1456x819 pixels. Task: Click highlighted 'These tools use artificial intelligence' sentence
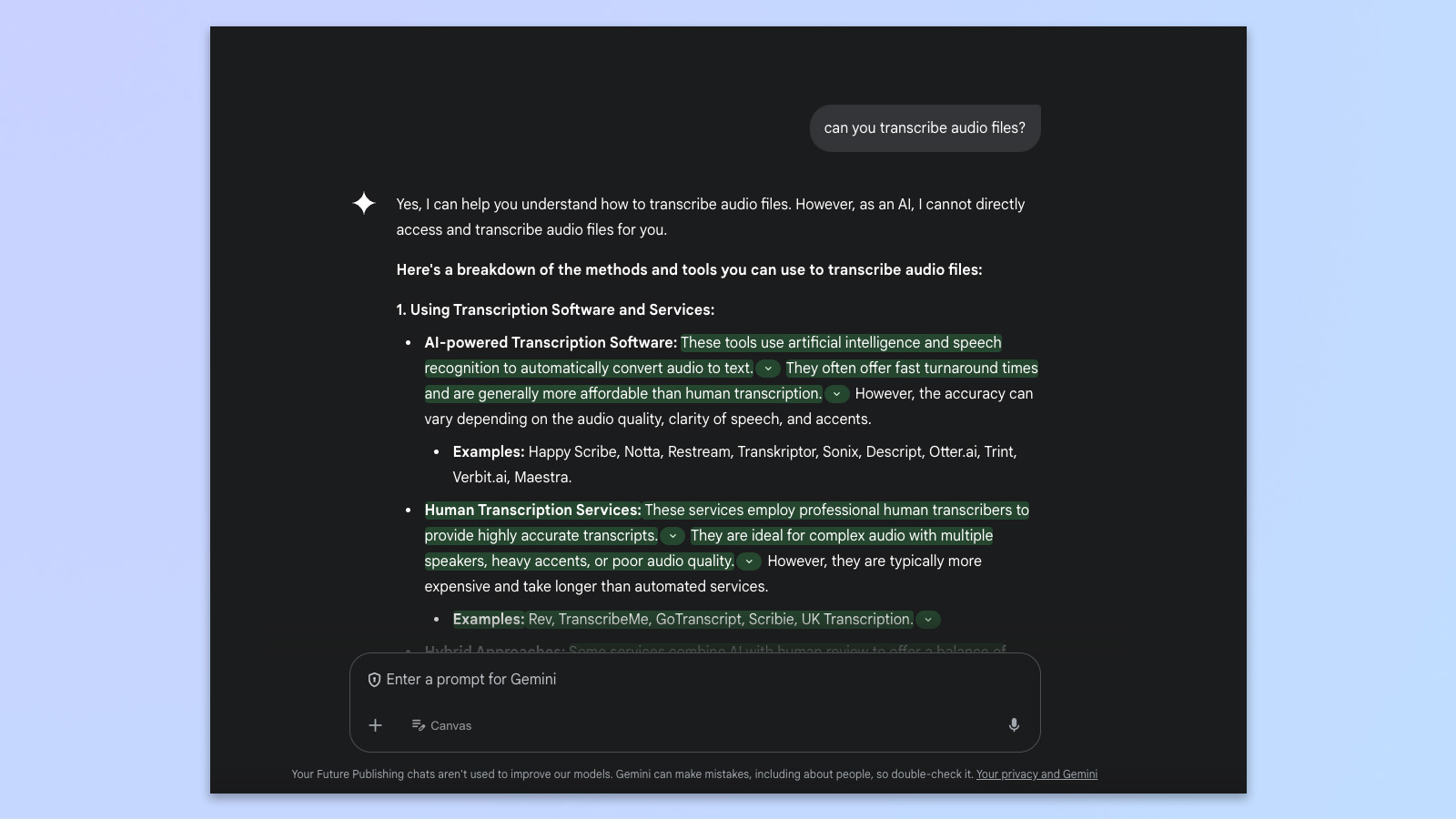[840, 343]
